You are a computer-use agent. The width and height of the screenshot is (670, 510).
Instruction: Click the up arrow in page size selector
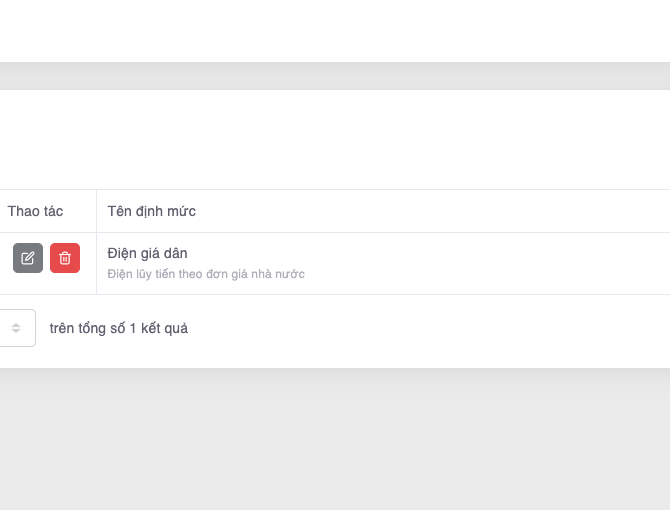click(16, 324)
